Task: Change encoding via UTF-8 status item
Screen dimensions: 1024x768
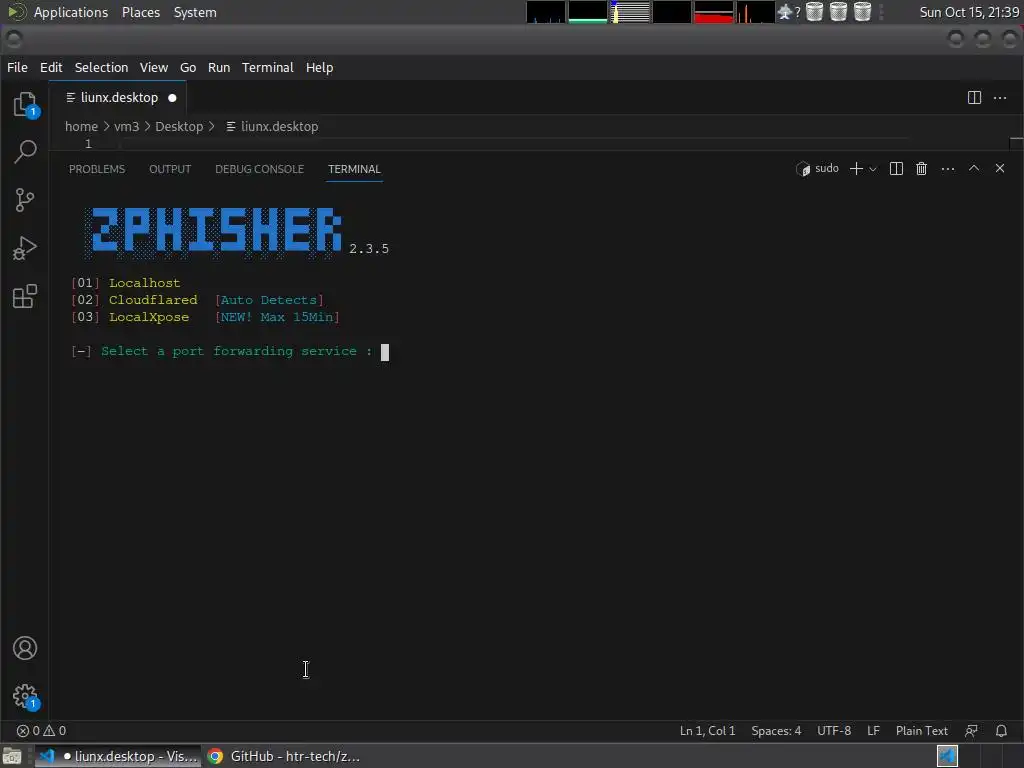Action: click(834, 731)
